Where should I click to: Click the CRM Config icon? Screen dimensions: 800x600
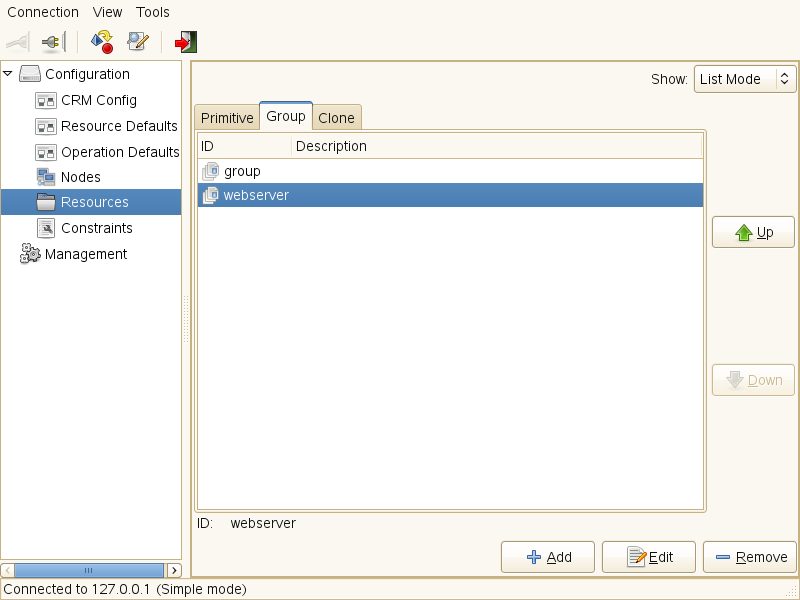[45, 101]
